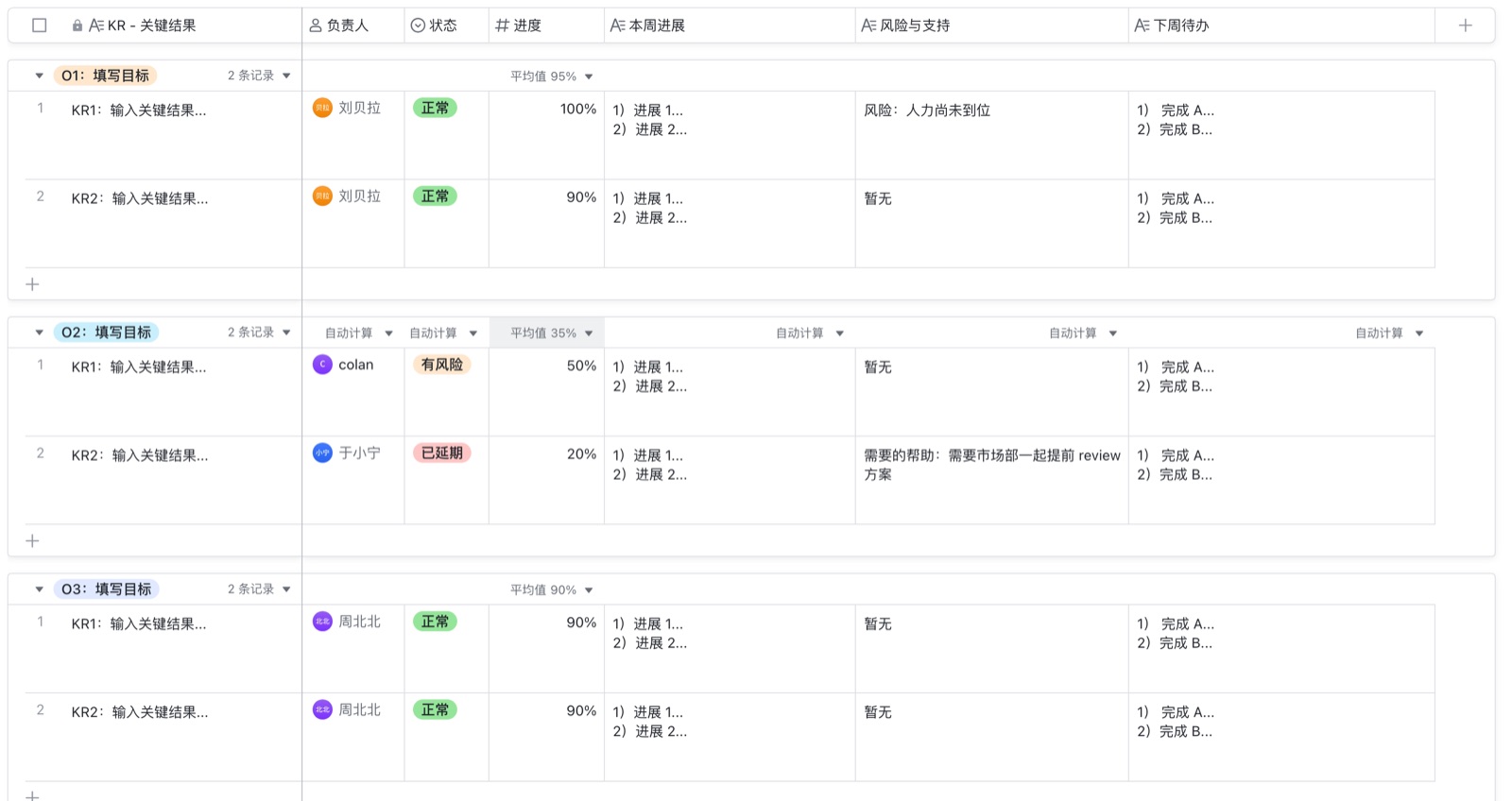Add a new record under group O1
The height and width of the screenshot is (801, 1512).
point(32,284)
